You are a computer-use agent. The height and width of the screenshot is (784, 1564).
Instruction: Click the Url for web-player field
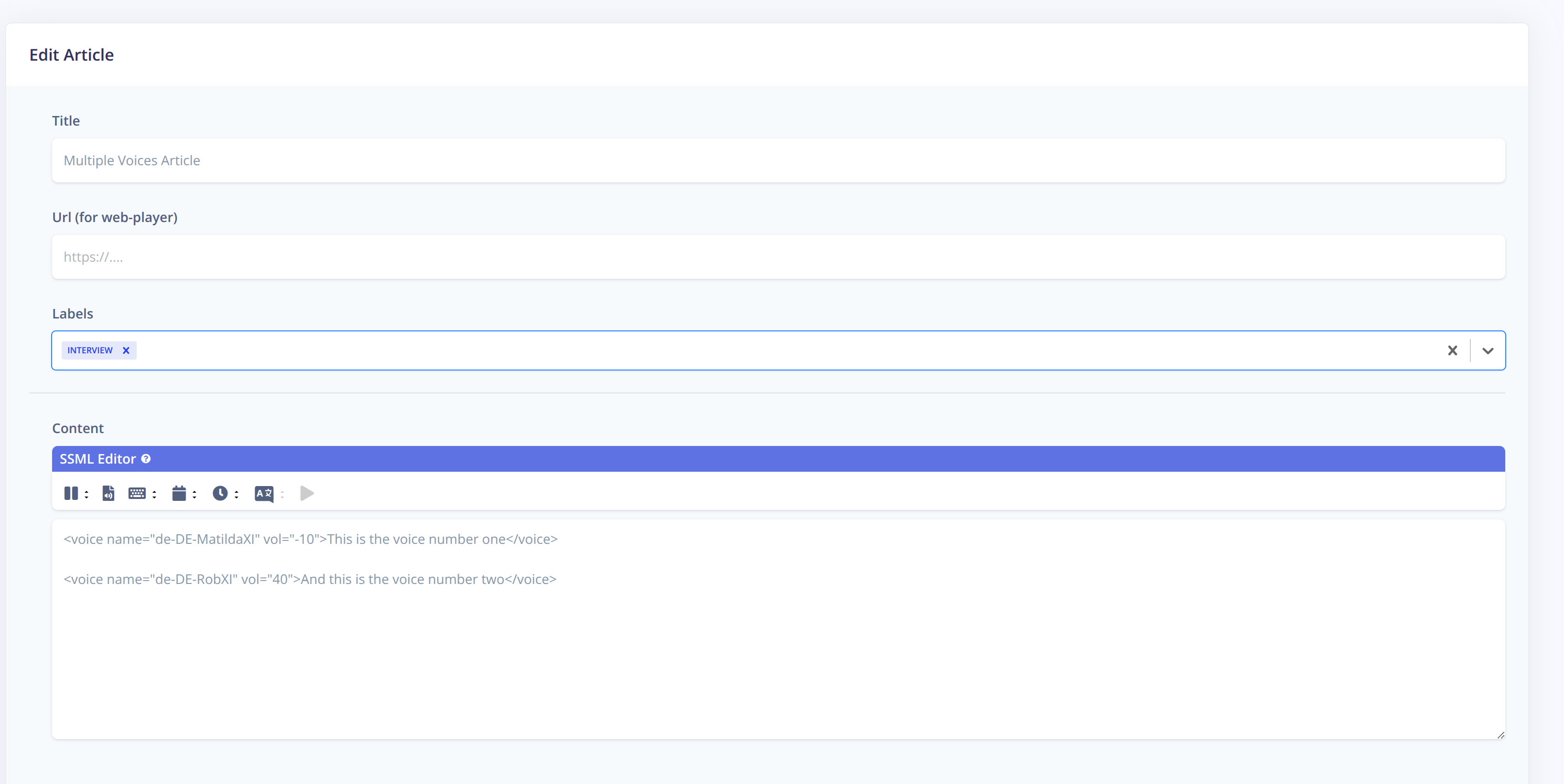coord(778,257)
